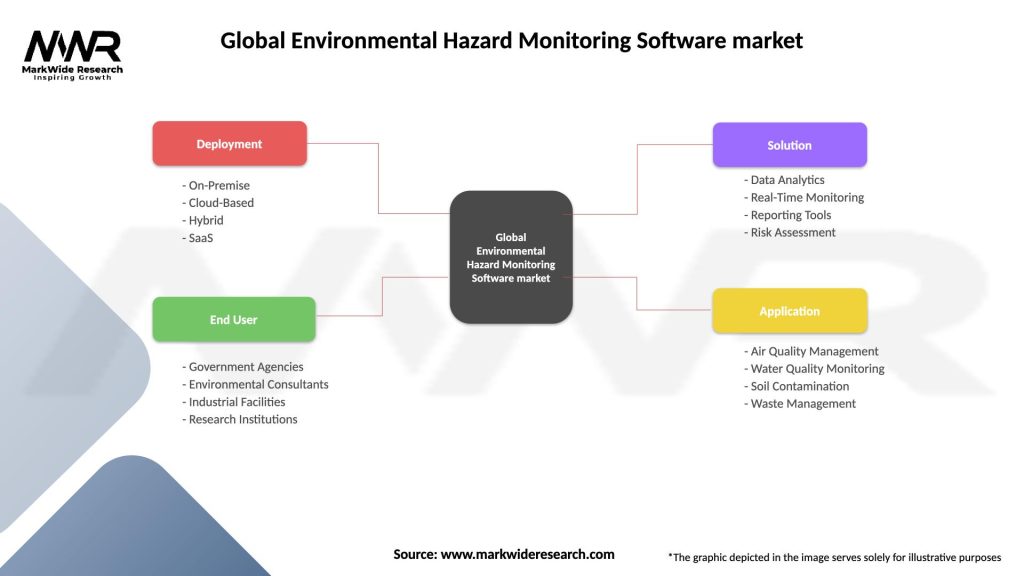This screenshot has width=1024, height=576.
Task: Expand the End User category list
Action: (x=233, y=319)
